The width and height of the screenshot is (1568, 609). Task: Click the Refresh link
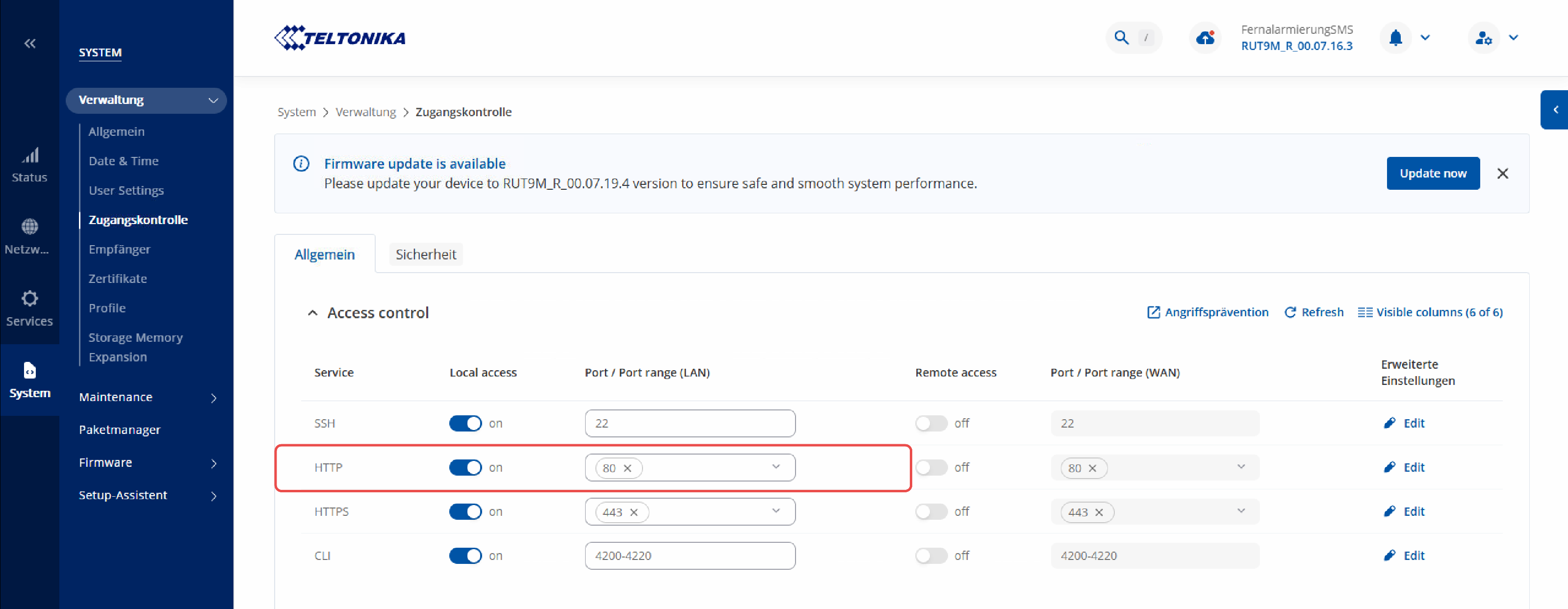[x=1314, y=312]
